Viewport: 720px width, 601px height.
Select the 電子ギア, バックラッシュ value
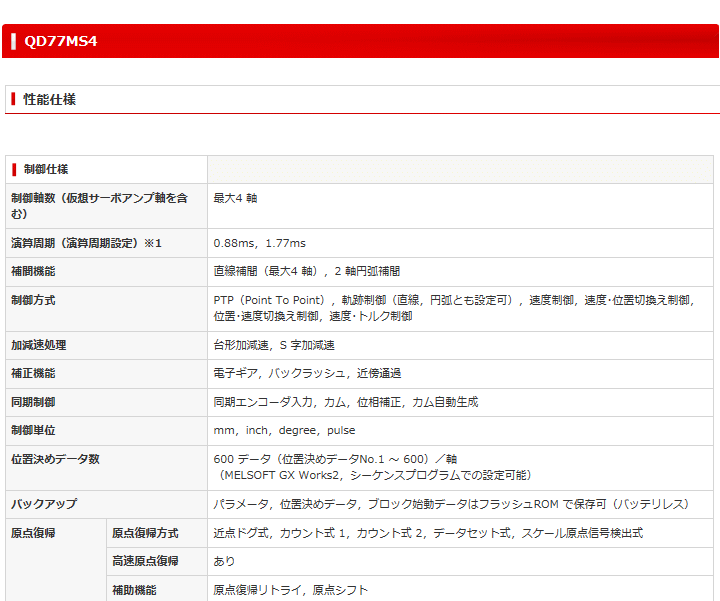(279, 373)
